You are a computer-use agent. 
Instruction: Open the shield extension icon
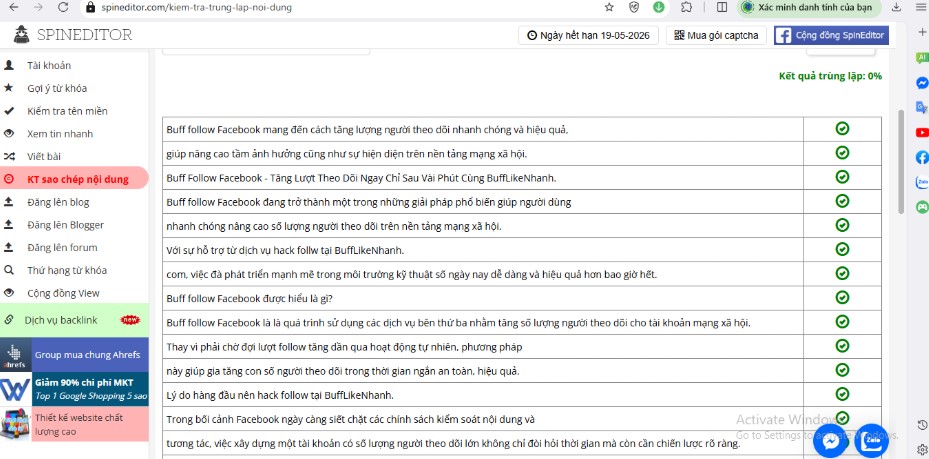click(x=634, y=7)
